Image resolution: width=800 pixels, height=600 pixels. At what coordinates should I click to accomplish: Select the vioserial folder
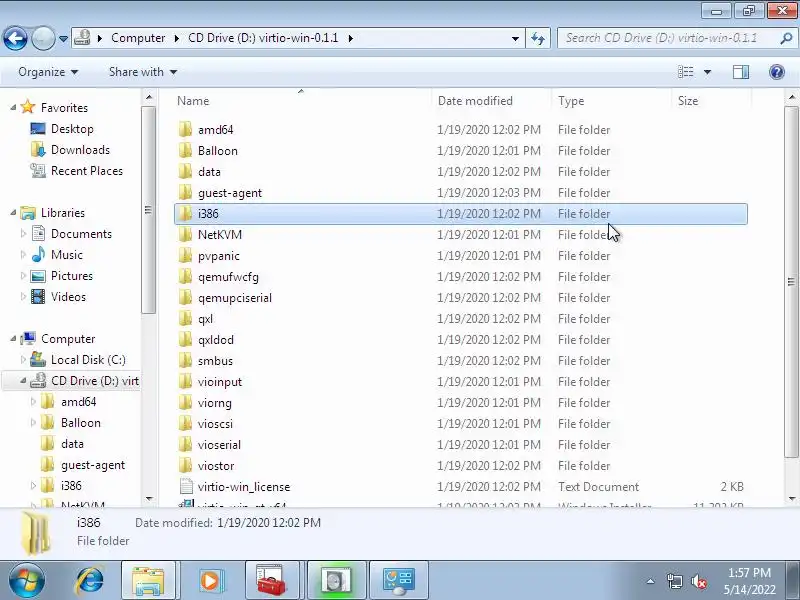(461, 444)
